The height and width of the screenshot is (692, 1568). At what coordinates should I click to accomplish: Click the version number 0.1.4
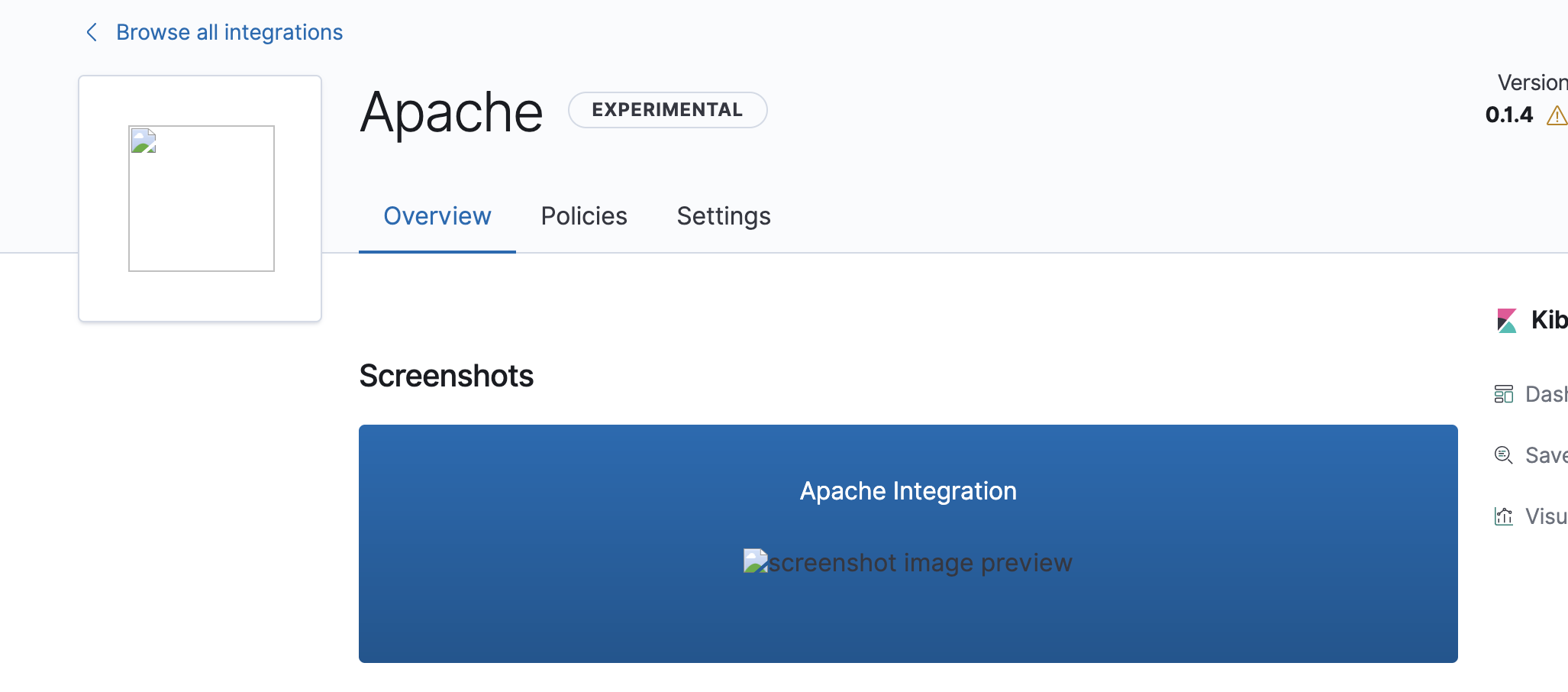coord(1509,115)
